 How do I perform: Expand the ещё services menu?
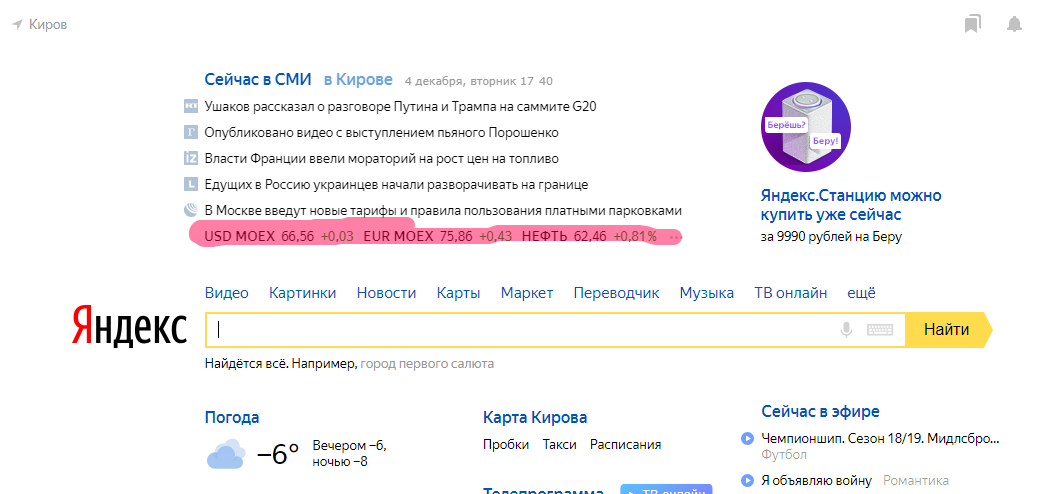tap(862, 293)
